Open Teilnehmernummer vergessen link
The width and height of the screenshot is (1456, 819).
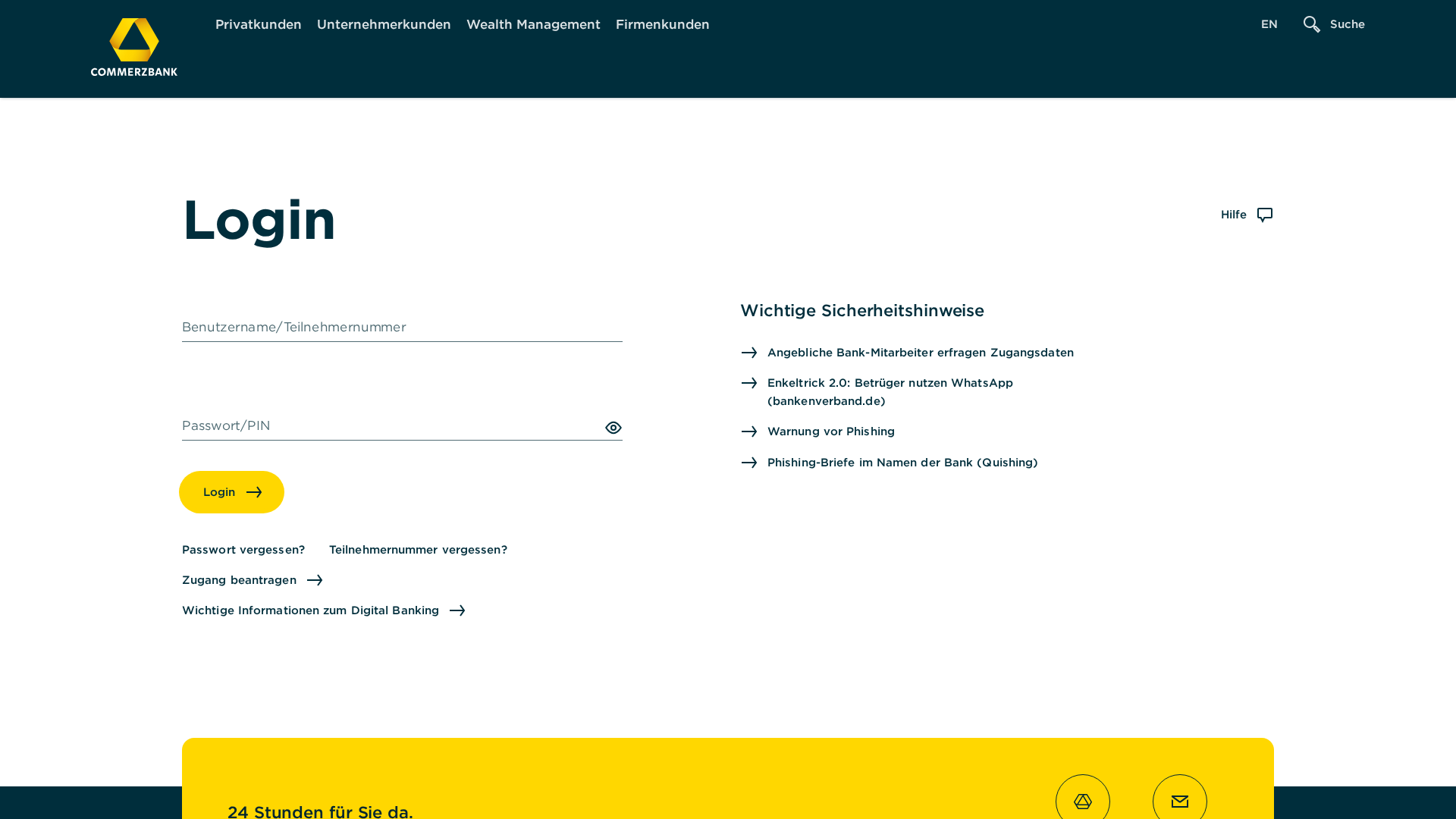[418, 549]
